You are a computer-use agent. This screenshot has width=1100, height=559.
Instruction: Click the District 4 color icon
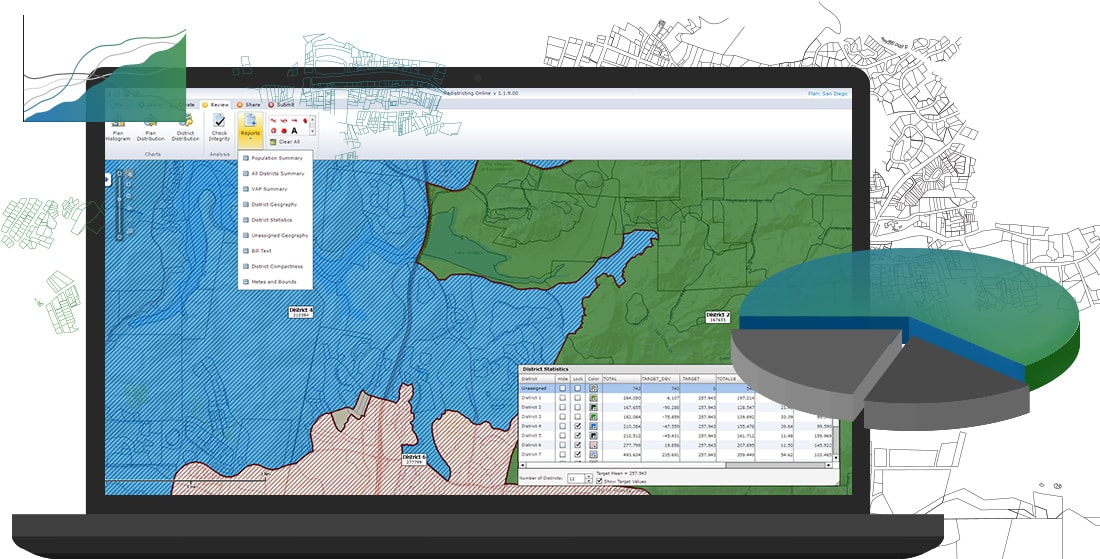point(593,426)
